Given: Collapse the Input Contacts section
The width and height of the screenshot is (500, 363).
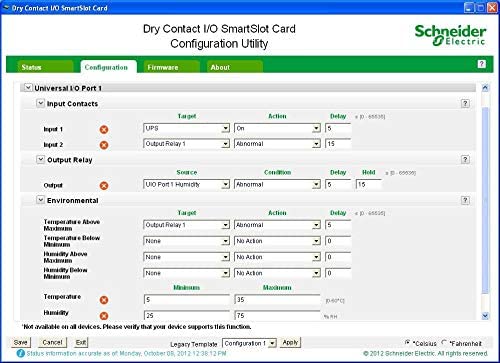Looking at the screenshot, I should 40,103.
